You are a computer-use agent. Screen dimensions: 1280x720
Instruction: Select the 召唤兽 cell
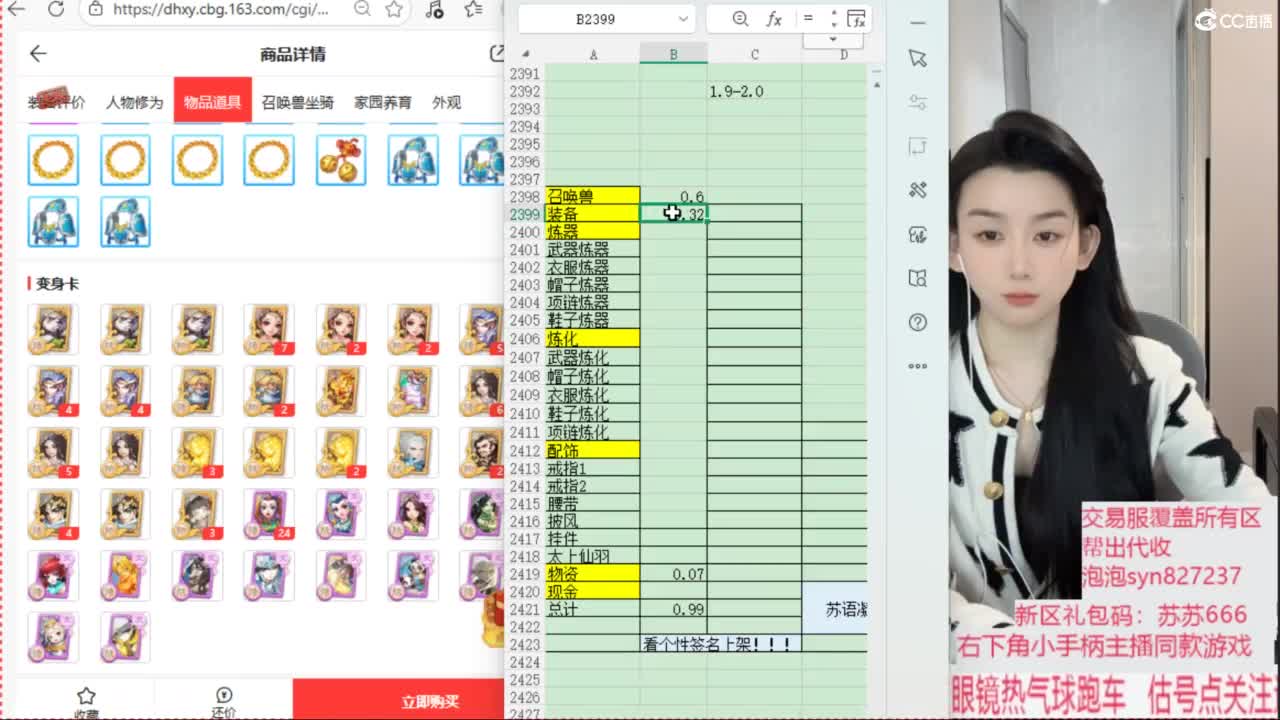point(593,196)
